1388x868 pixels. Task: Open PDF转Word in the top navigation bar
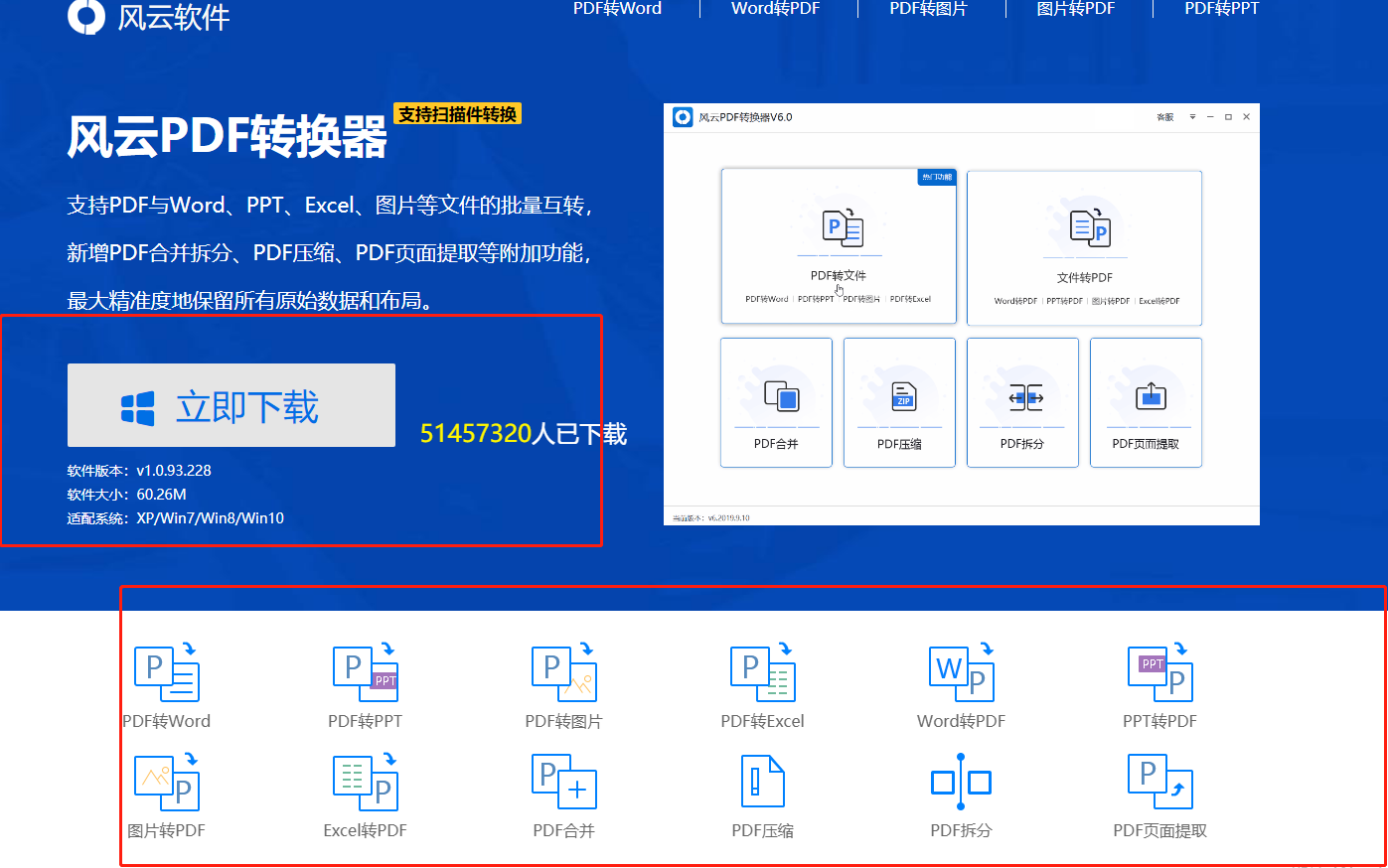pos(617,8)
